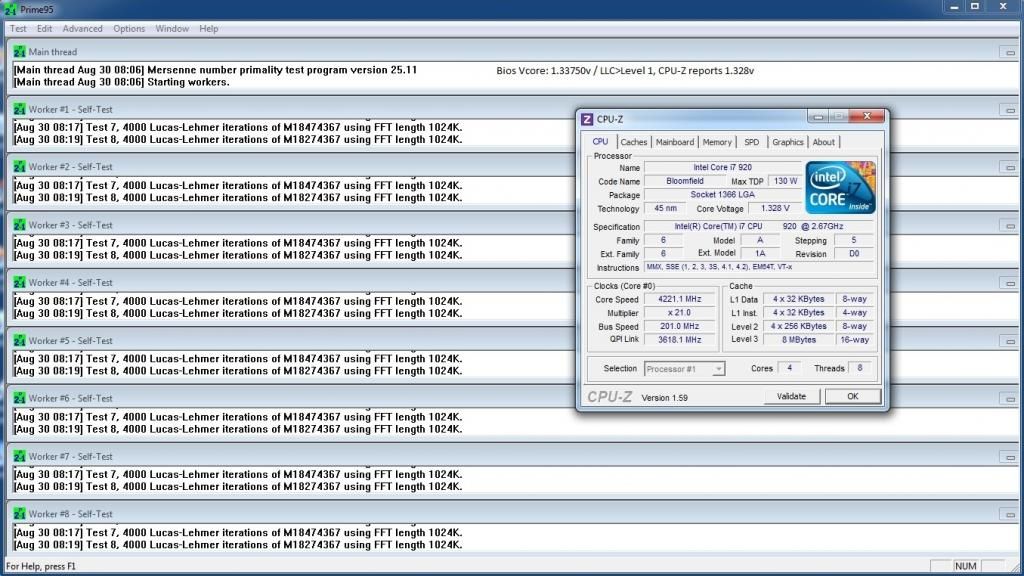This screenshot has width=1024, height=576.
Task: Click the Main thread window icon
Action: [19, 52]
